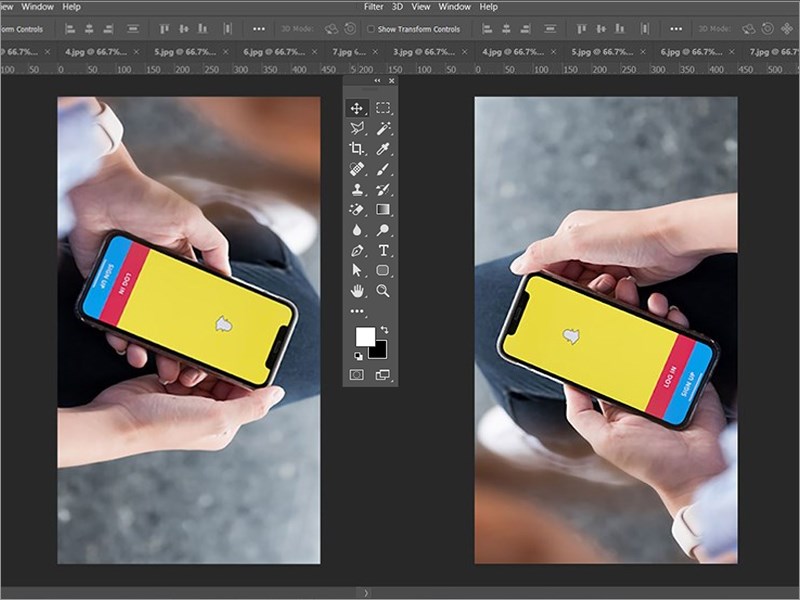The image size is (800, 600).
Task: Align bottom edges in left window options bar
Action: click(x=203, y=29)
